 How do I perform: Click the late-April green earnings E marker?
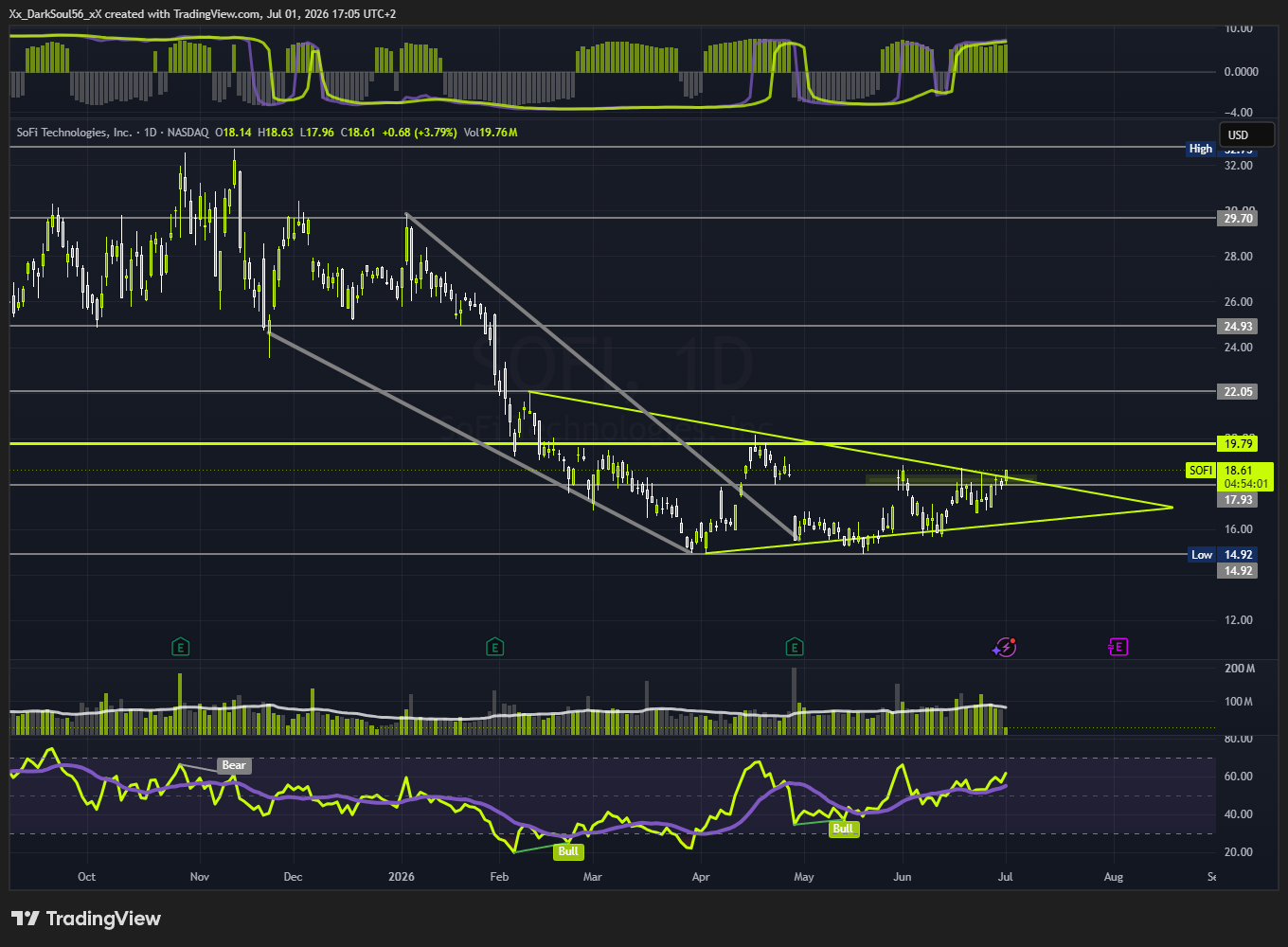[795, 648]
